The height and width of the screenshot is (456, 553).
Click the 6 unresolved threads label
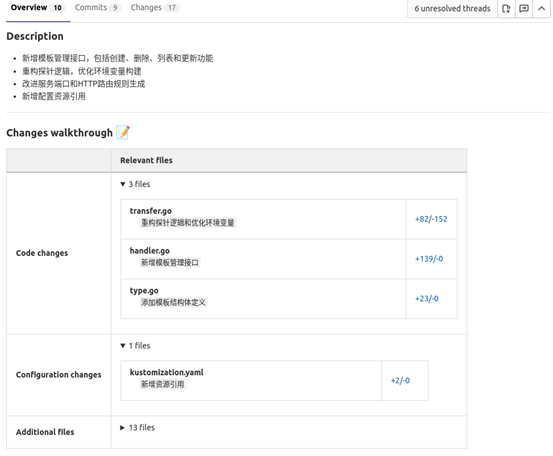tap(452, 8)
